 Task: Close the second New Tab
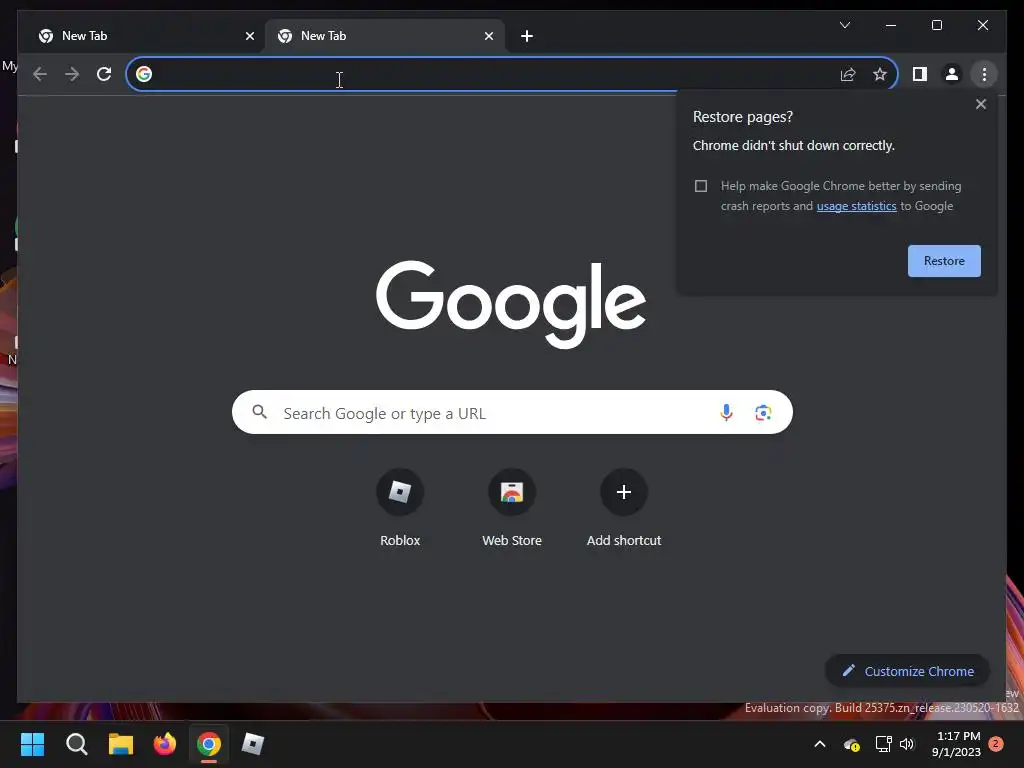(488, 36)
